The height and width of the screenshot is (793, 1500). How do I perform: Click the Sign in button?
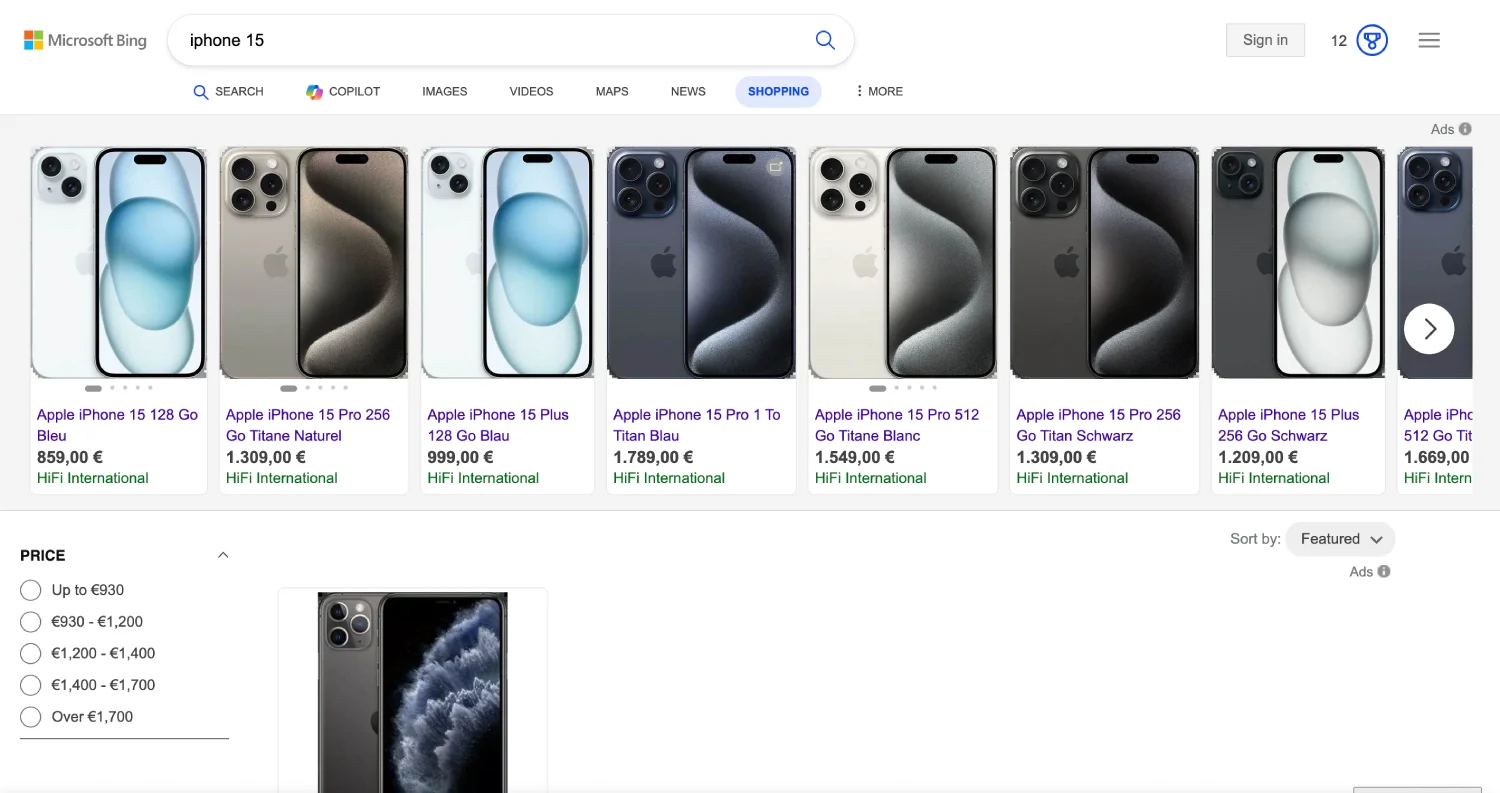point(1265,40)
